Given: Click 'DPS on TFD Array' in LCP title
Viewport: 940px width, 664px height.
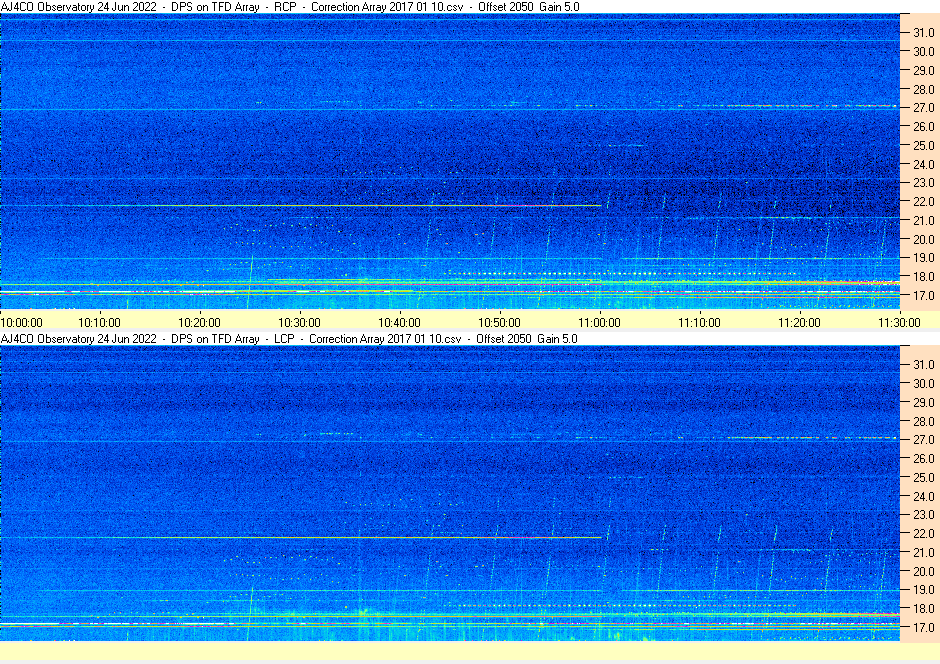Looking at the screenshot, I should pos(215,339).
